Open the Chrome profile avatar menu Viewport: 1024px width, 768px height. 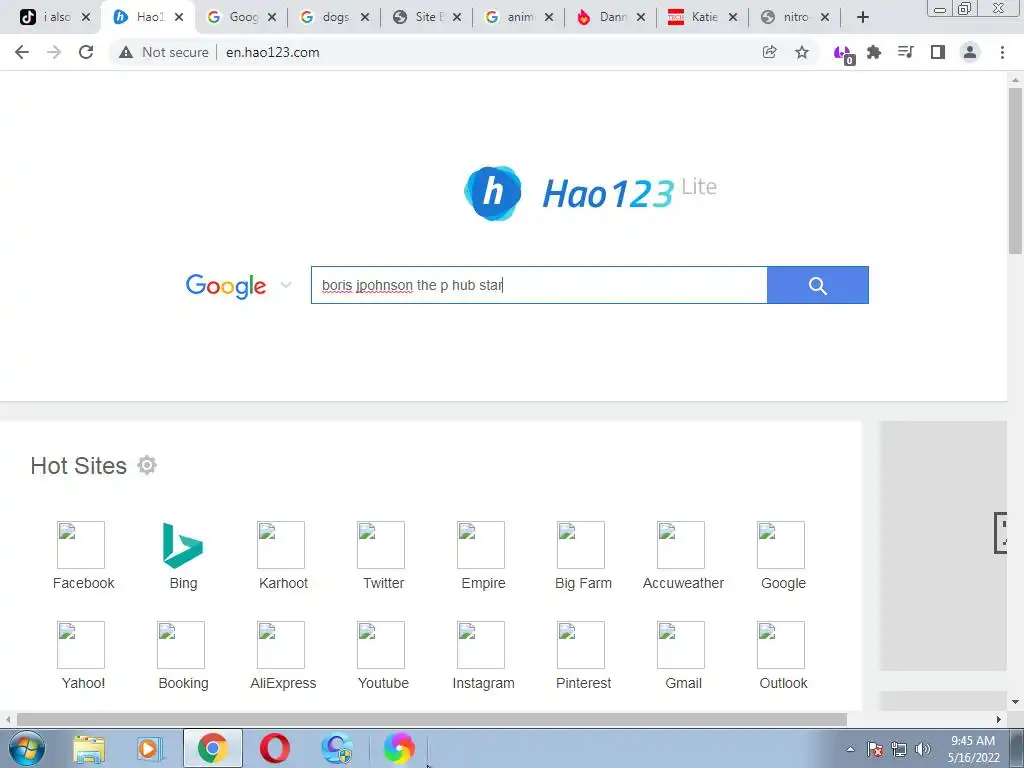point(970,52)
